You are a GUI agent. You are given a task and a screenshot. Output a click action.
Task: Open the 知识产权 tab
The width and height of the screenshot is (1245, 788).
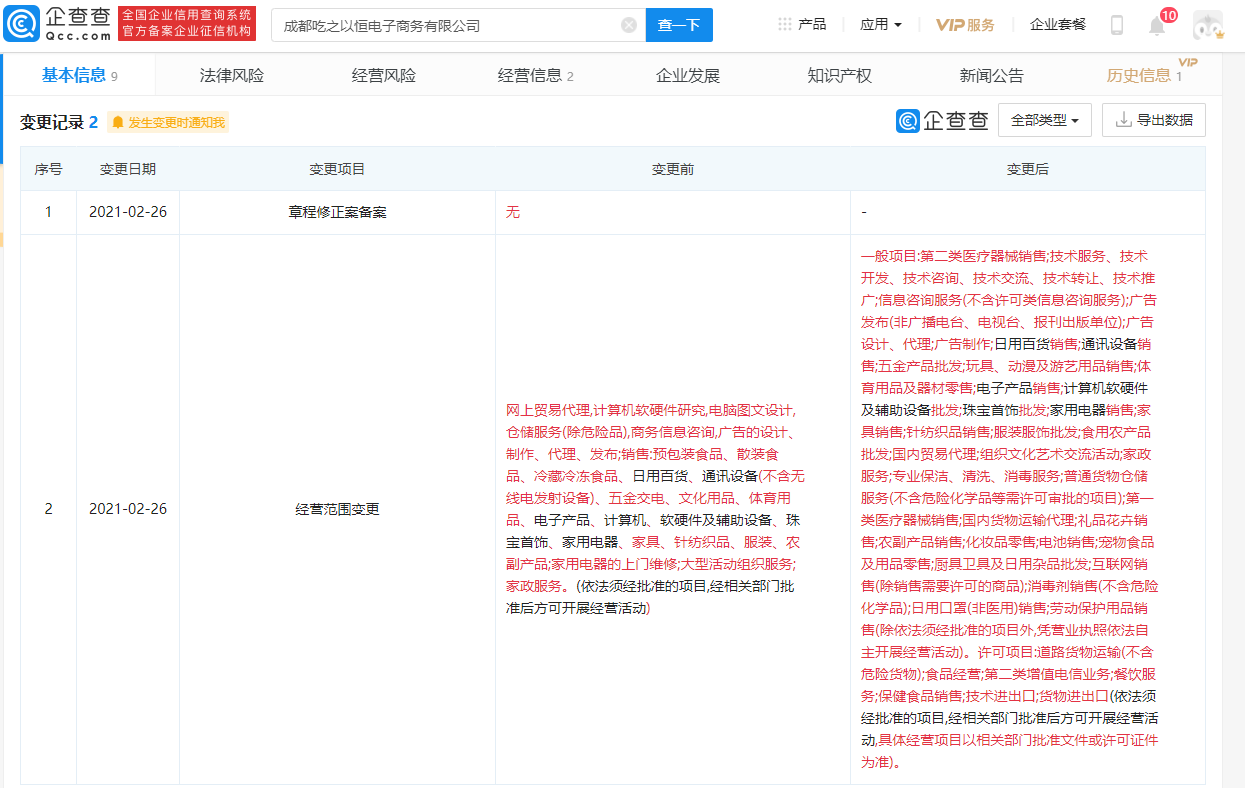840,75
